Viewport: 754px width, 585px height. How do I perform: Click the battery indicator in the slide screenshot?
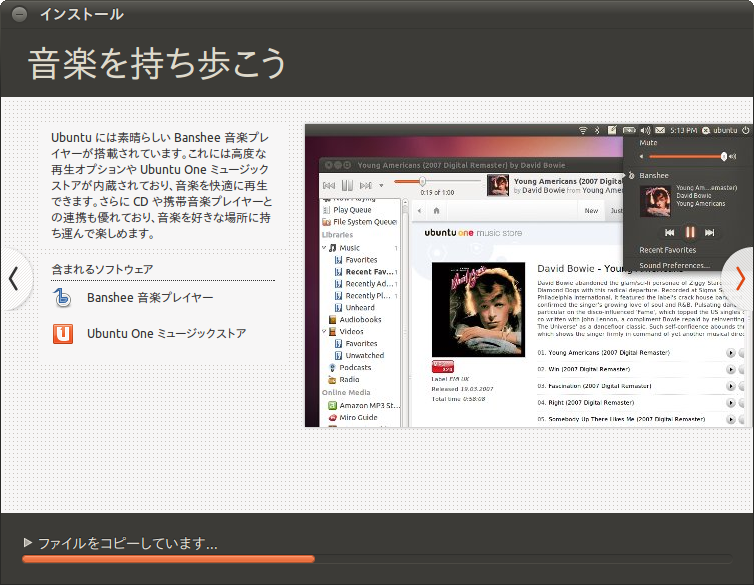(629, 130)
